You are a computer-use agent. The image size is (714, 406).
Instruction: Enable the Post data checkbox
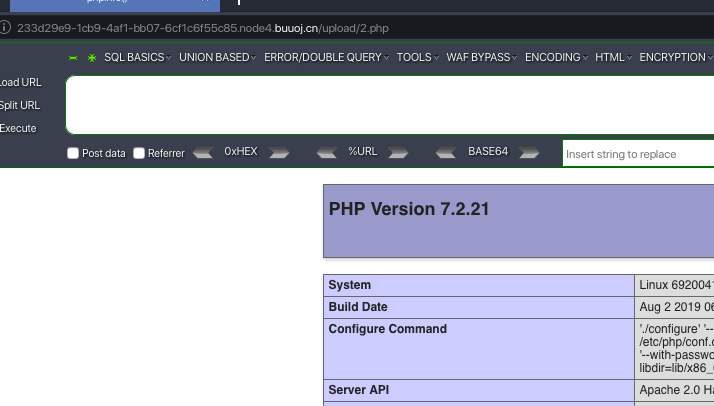pyautogui.click(x=73, y=153)
